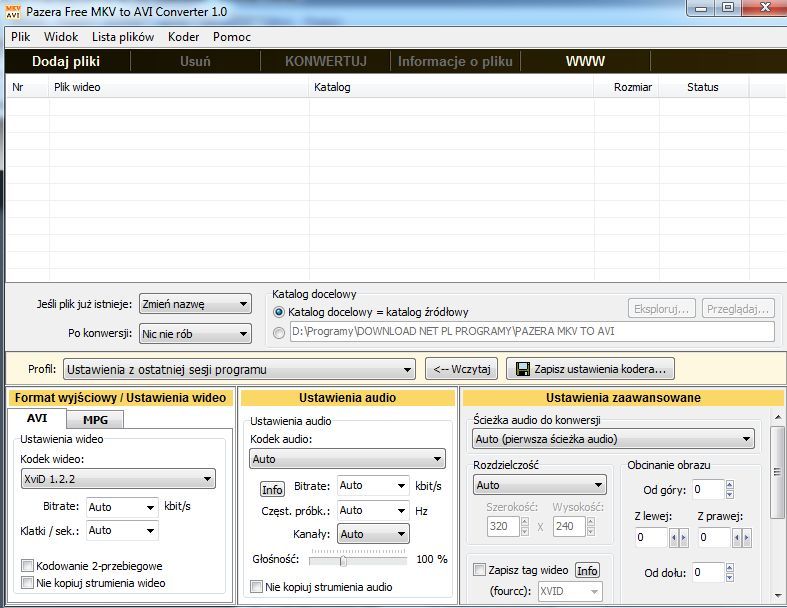This screenshot has height=608, width=787.
Task: Click the Od dołu crop value field
Action: tap(708, 572)
